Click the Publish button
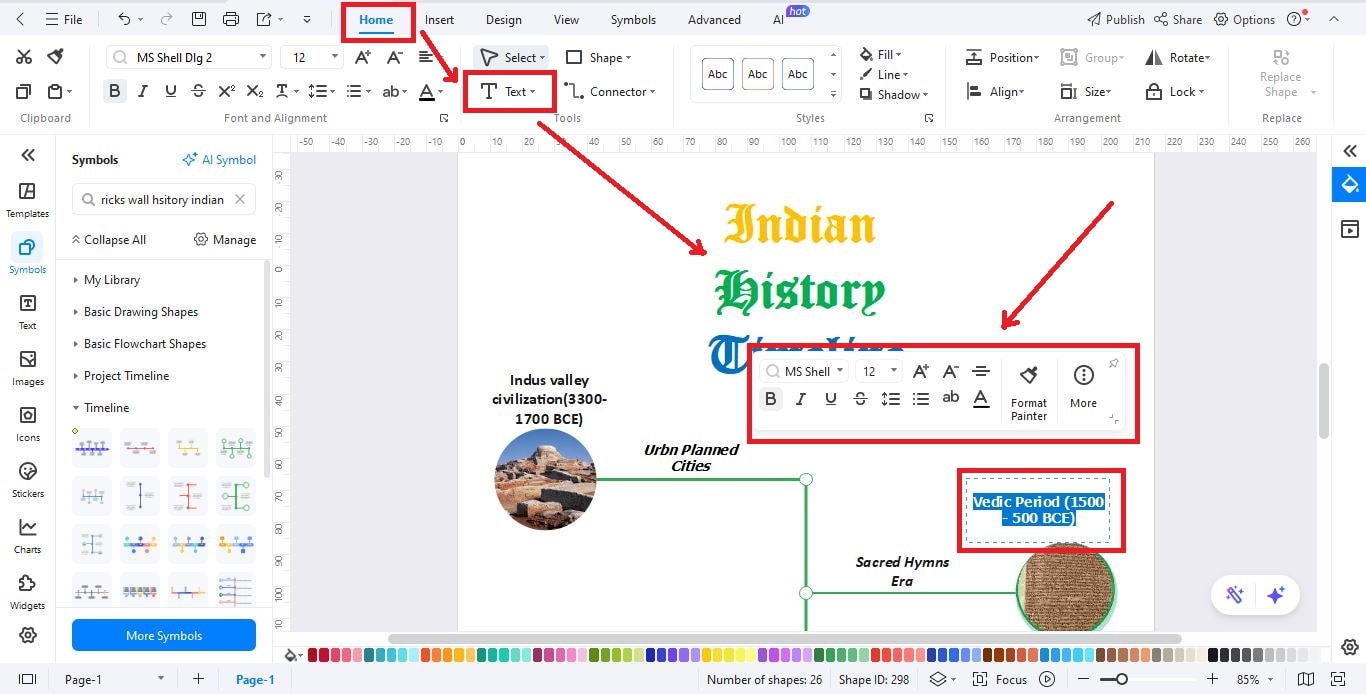 click(1115, 19)
